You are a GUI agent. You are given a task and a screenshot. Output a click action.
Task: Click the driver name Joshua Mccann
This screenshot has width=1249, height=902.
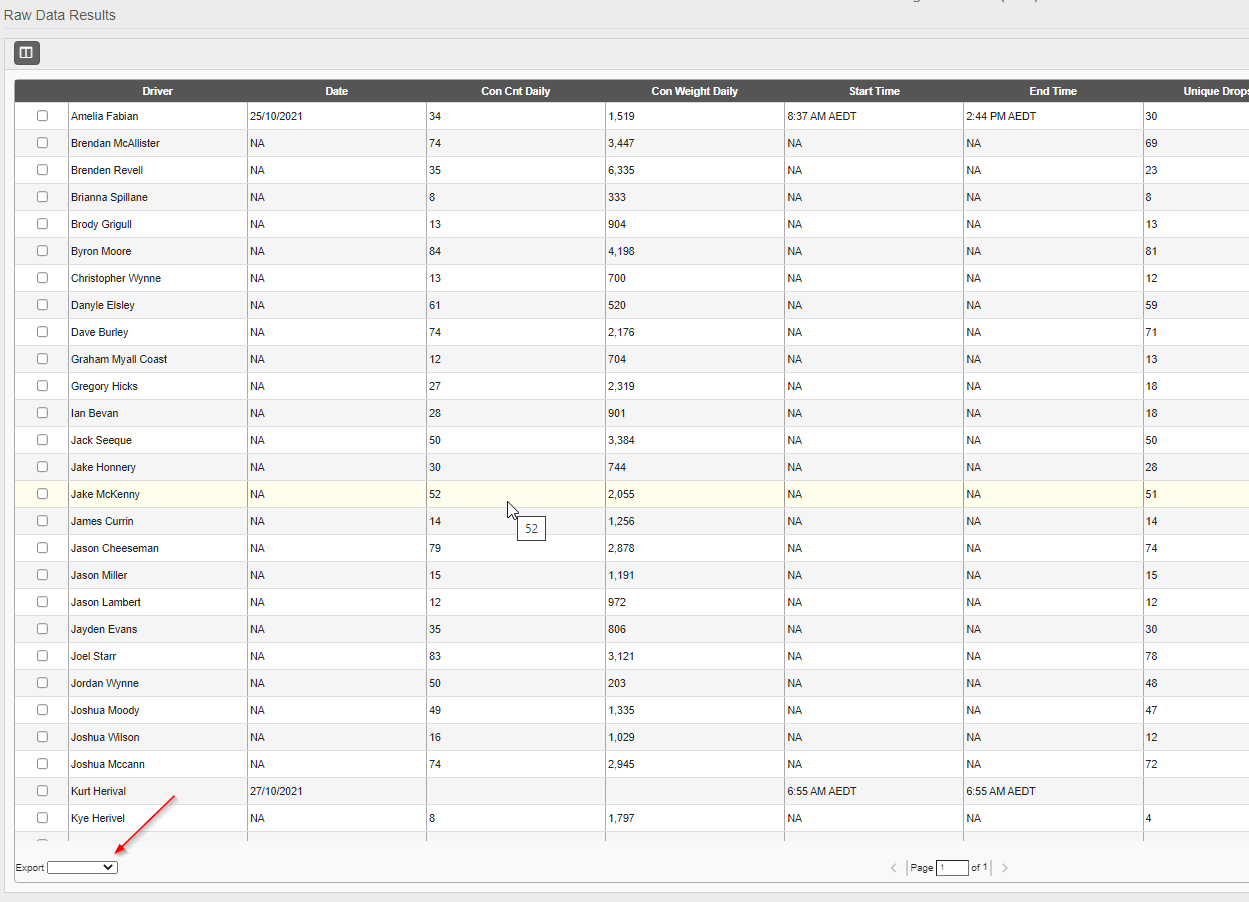point(108,764)
